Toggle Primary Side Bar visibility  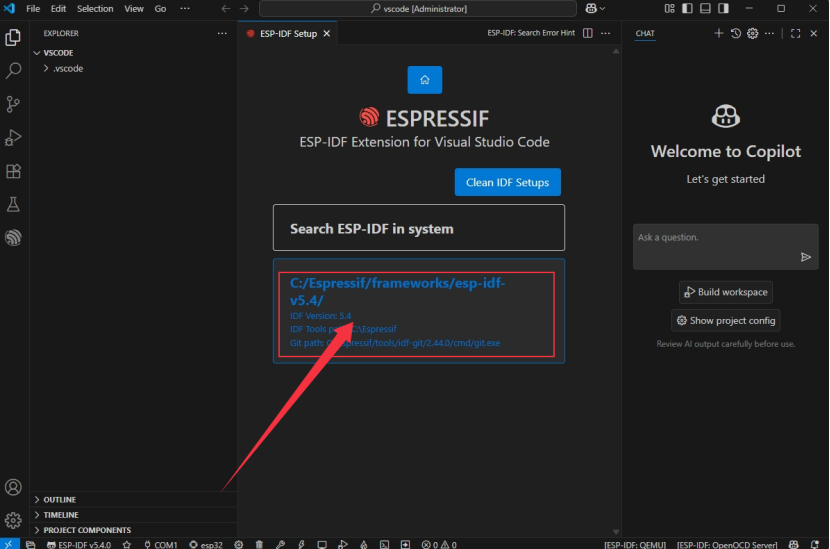[x=687, y=8]
